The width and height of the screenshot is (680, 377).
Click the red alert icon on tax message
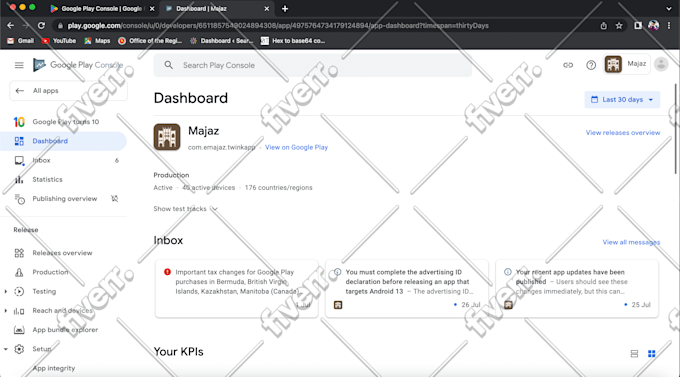tap(167, 272)
